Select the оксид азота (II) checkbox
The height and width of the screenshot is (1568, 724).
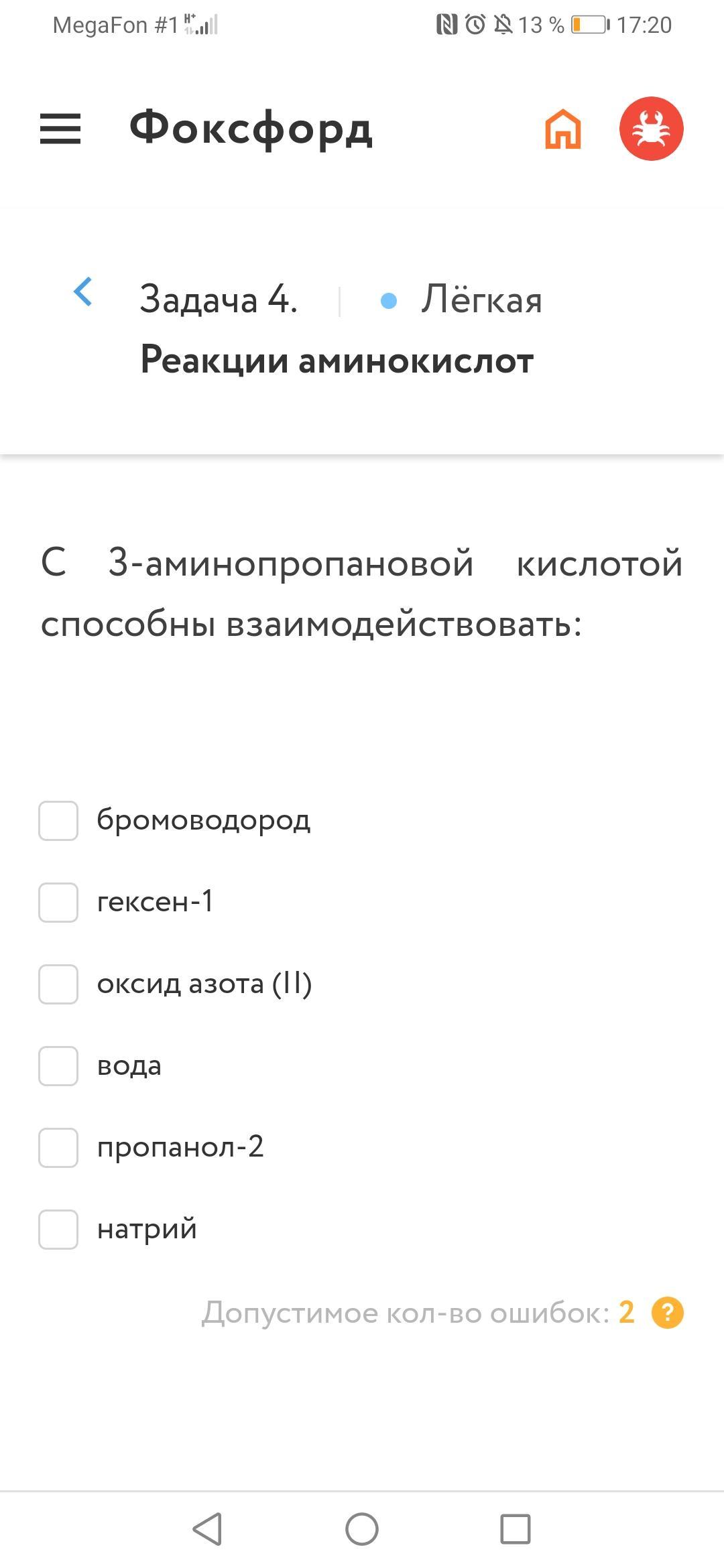[58, 984]
